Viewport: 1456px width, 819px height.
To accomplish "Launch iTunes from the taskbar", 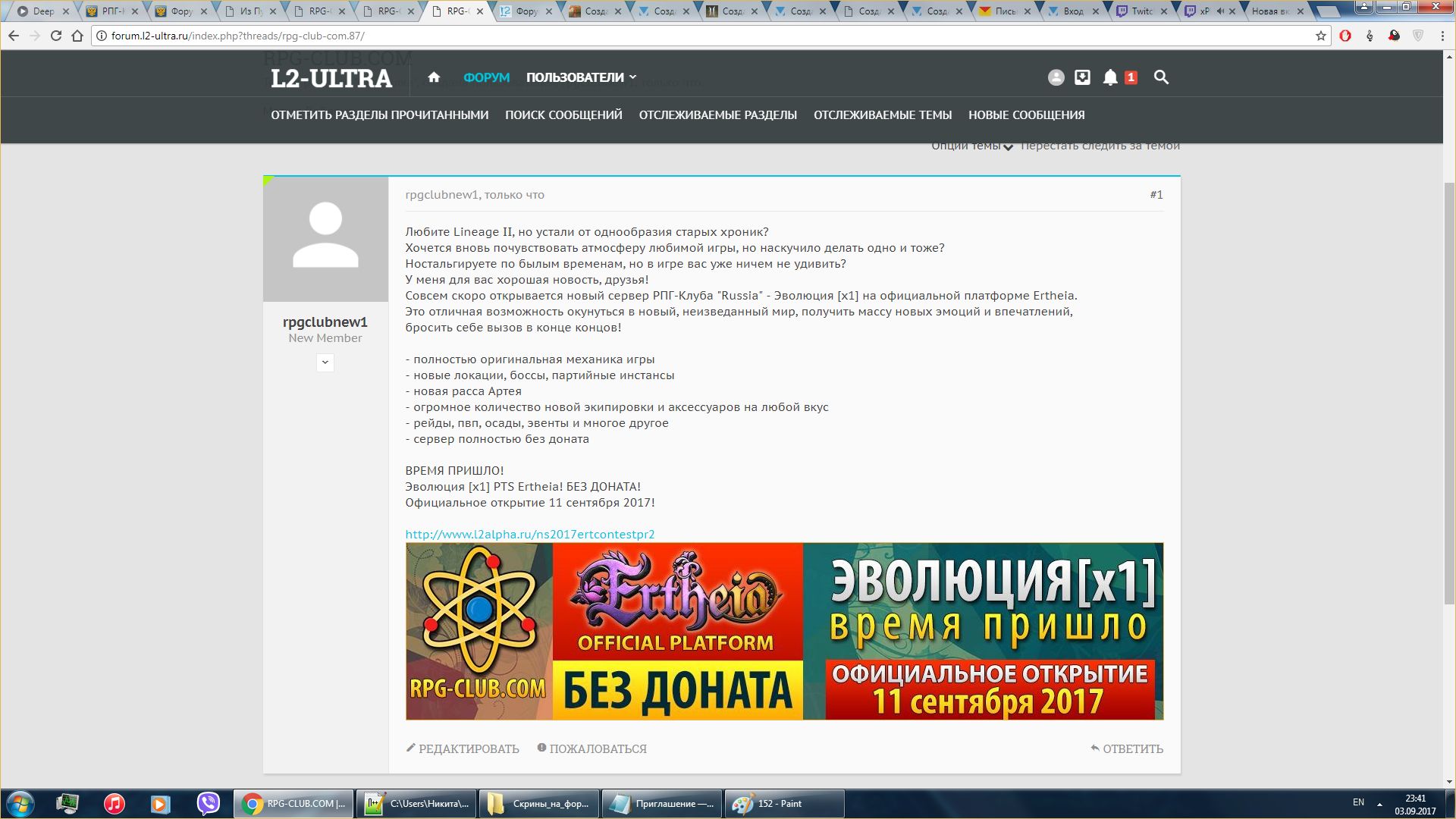I will click(x=114, y=804).
